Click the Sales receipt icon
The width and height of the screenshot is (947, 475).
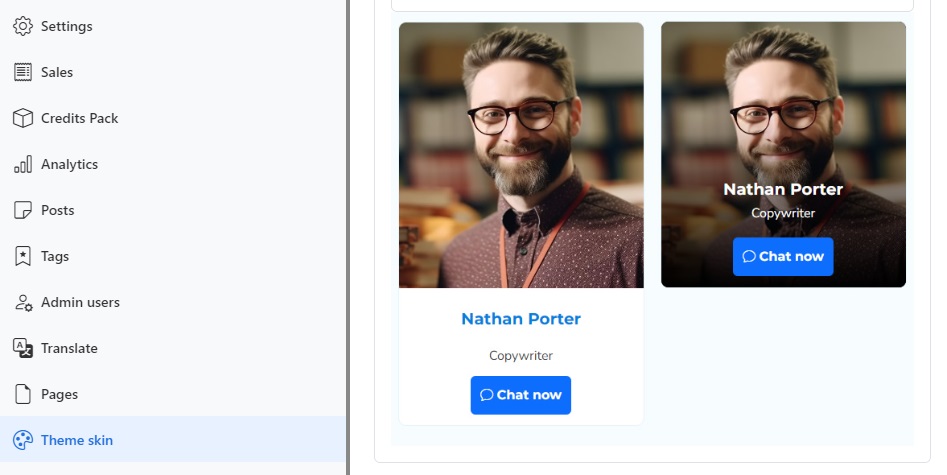click(23, 73)
